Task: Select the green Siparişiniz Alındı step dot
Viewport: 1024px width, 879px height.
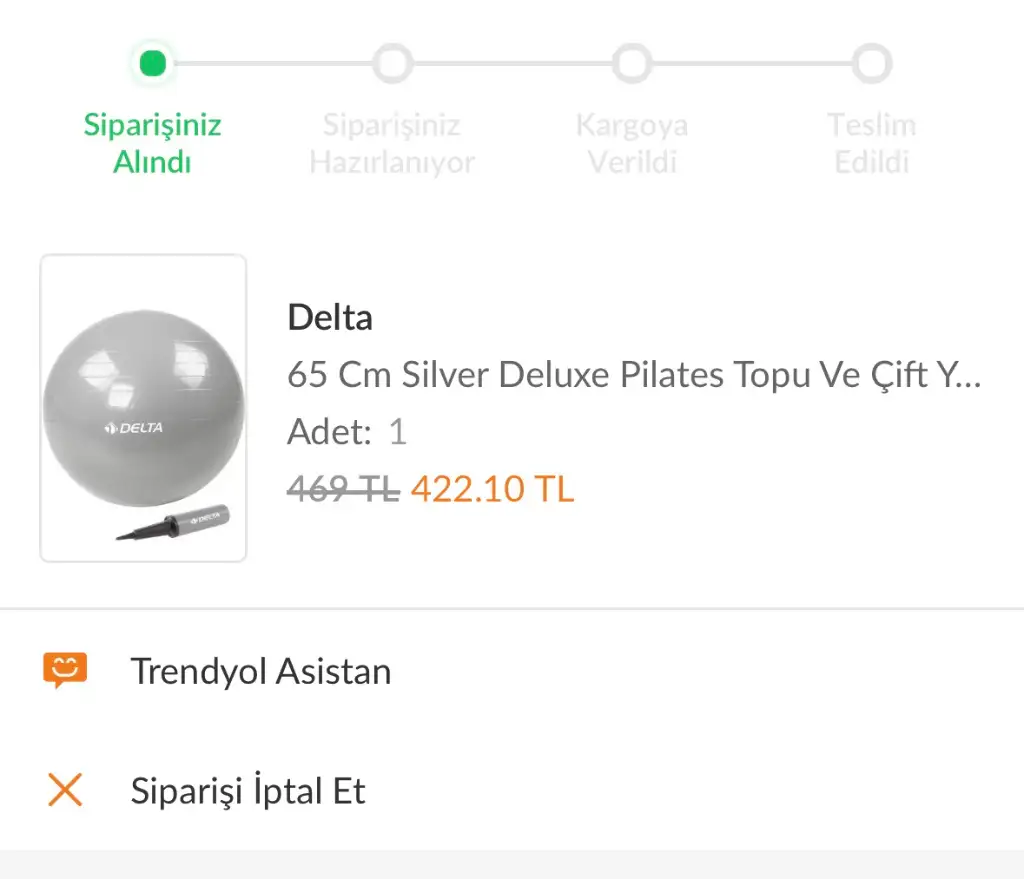Action: click(153, 63)
